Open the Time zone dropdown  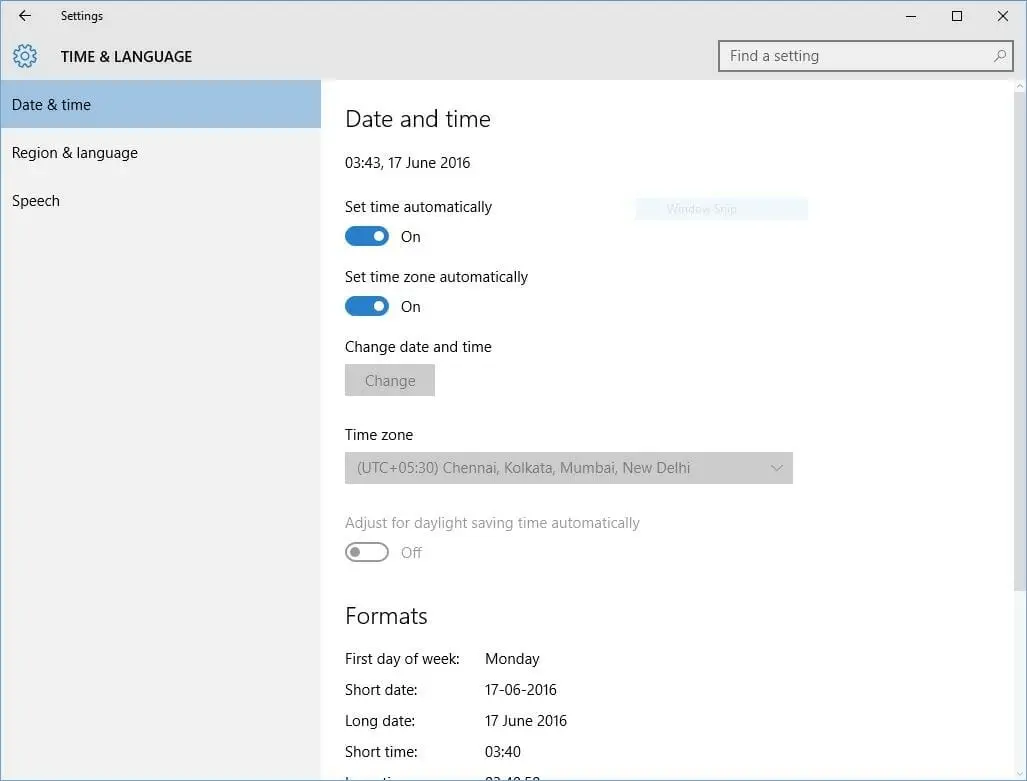(x=569, y=468)
